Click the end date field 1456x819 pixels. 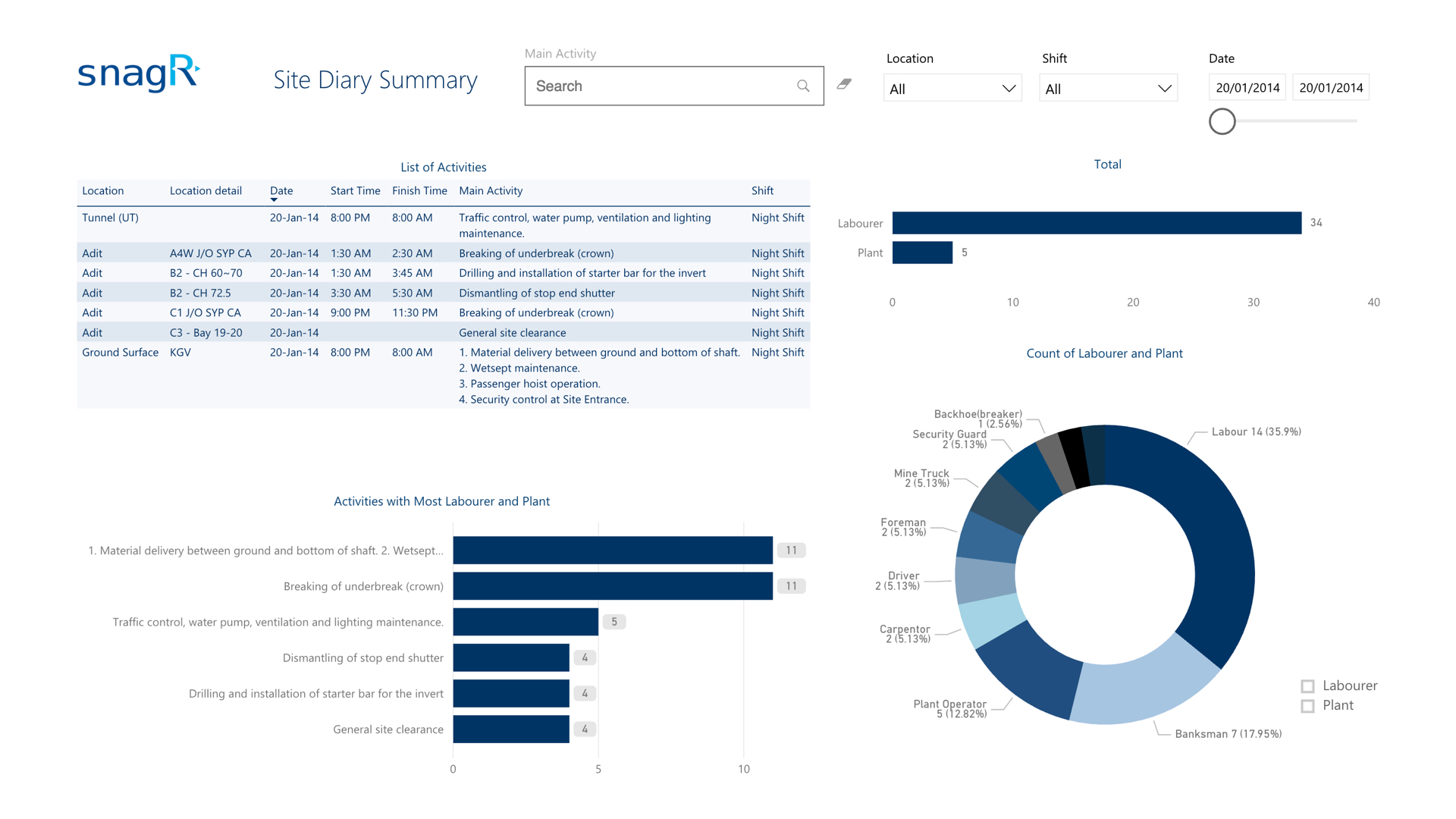coord(1331,87)
